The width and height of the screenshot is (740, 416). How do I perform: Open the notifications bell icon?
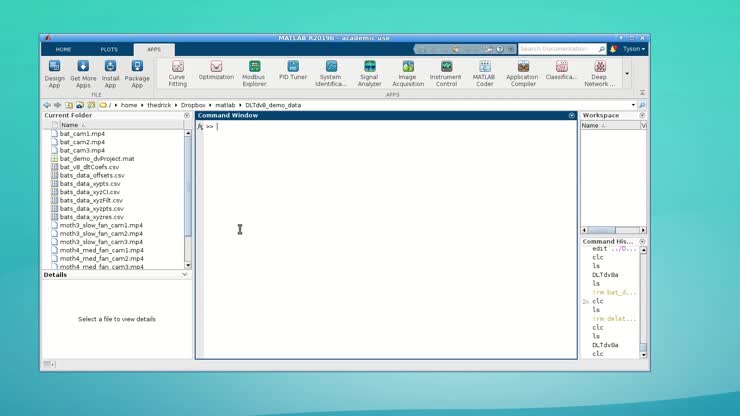tap(613, 48)
